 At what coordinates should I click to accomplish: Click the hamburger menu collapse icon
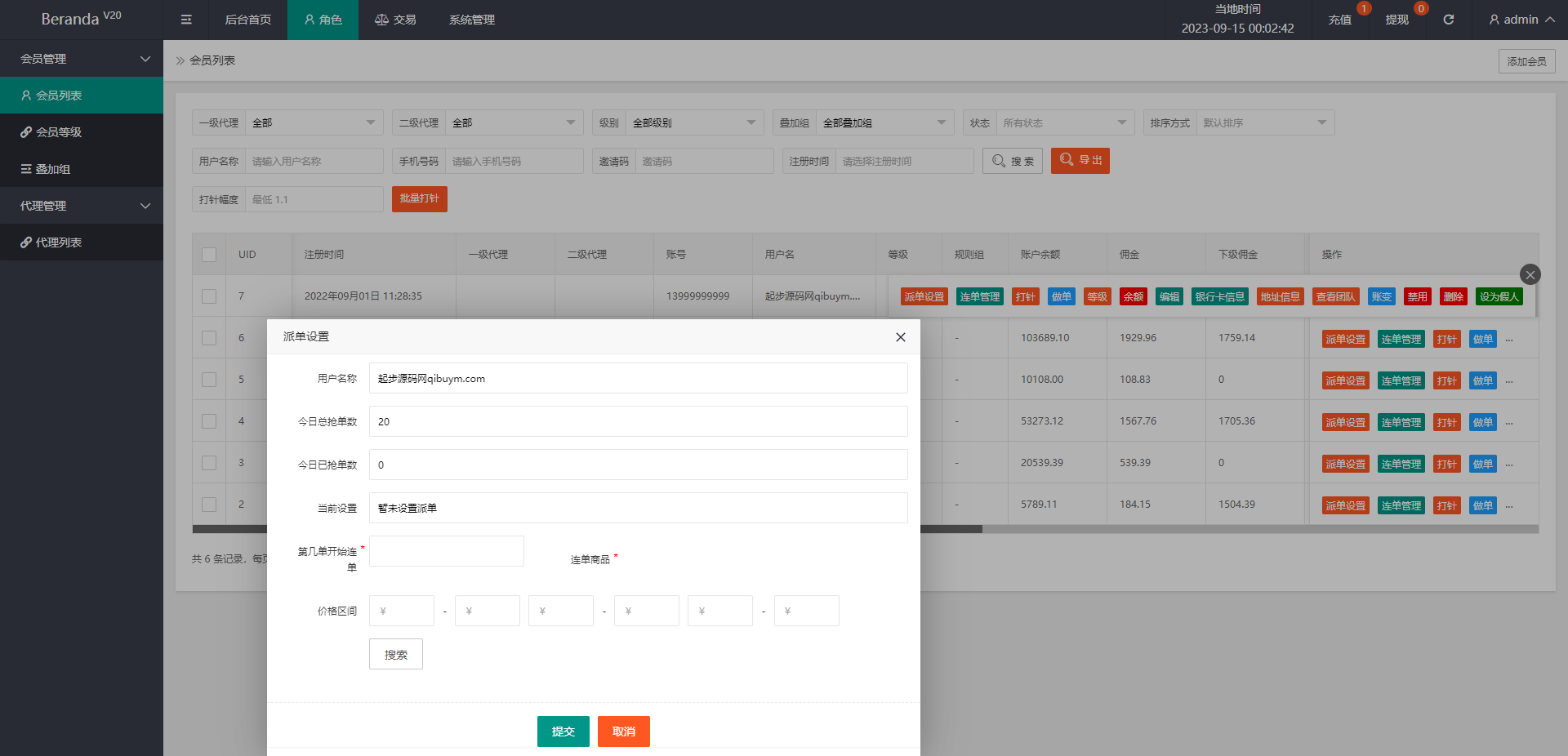(186, 20)
